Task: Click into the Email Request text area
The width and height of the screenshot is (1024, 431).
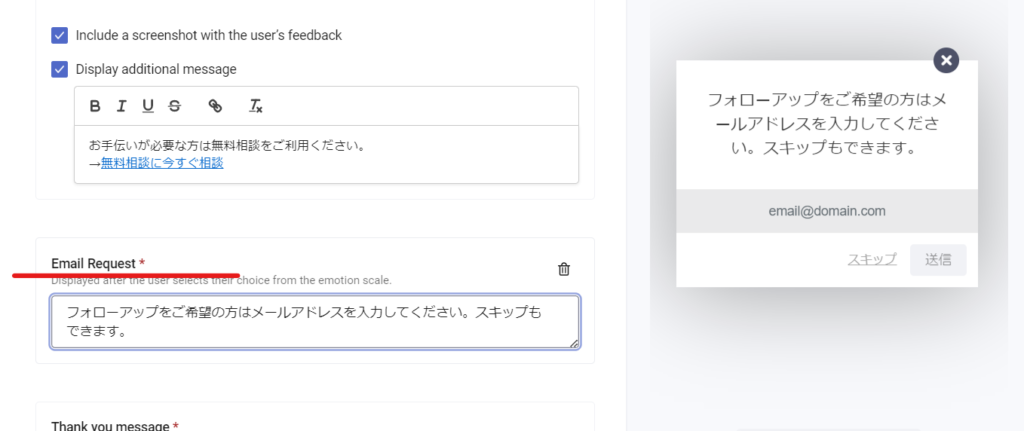Action: [x=315, y=322]
